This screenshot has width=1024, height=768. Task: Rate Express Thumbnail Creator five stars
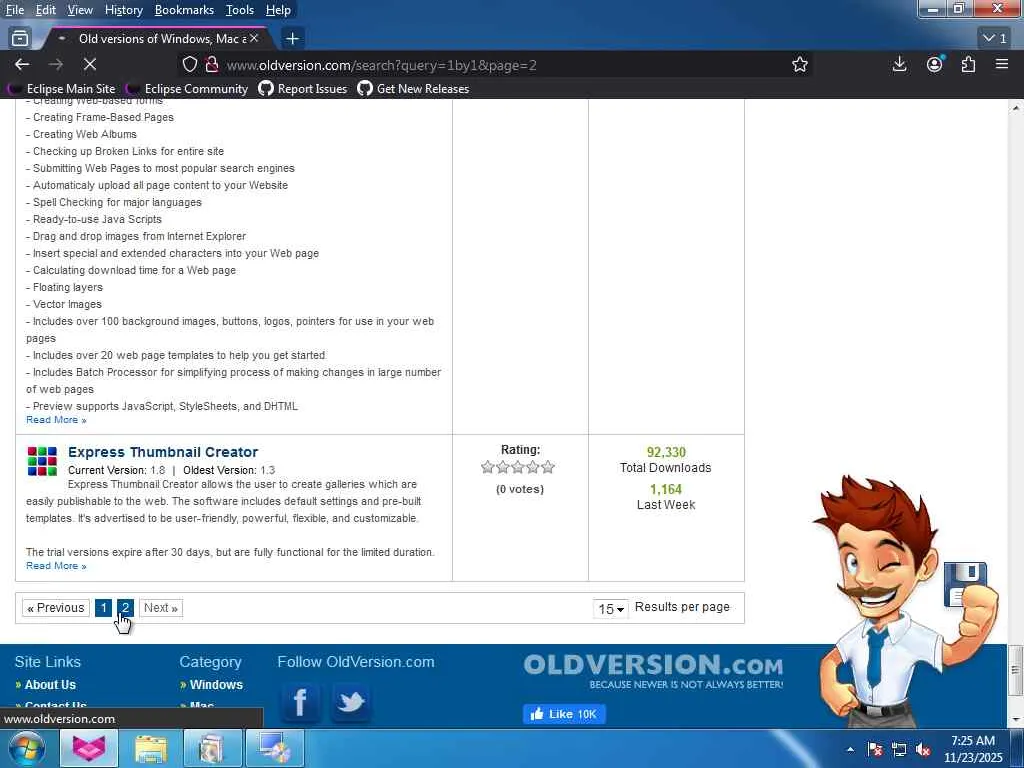click(548, 467)
